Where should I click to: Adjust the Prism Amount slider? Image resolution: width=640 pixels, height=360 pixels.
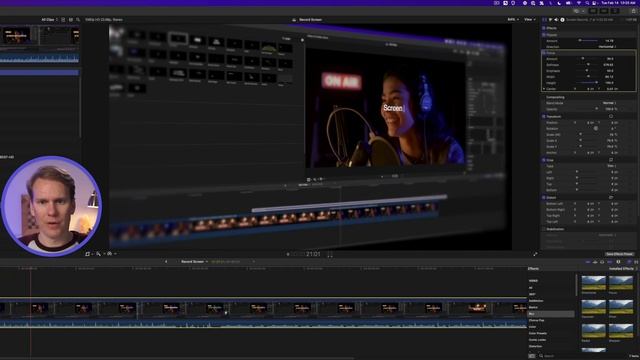(588, 41)
